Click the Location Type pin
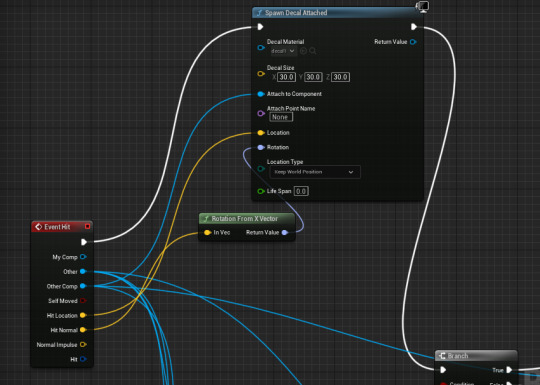540x385 pixels. 261,169
